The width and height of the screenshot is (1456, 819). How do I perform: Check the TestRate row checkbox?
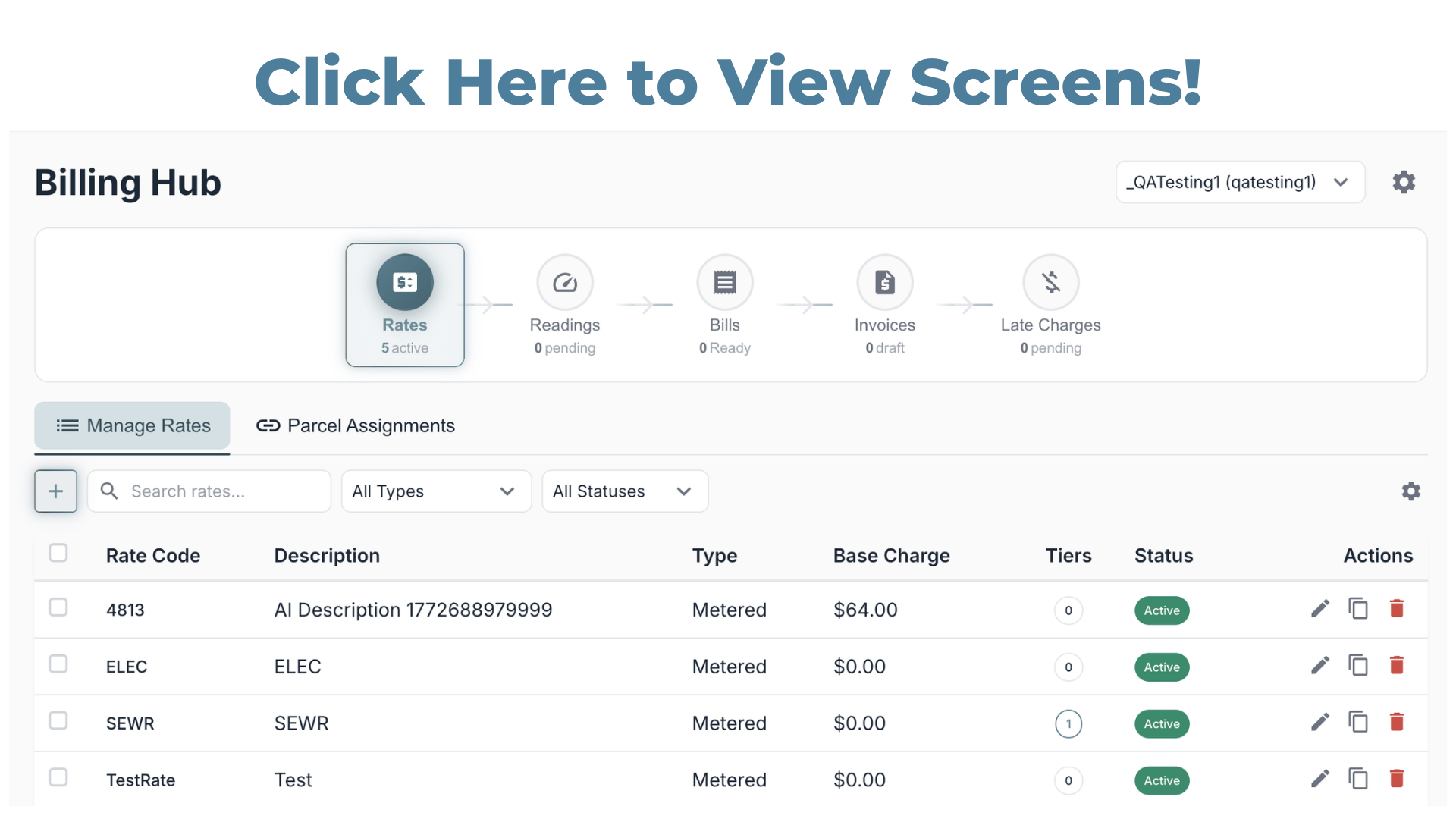(58, 777)
